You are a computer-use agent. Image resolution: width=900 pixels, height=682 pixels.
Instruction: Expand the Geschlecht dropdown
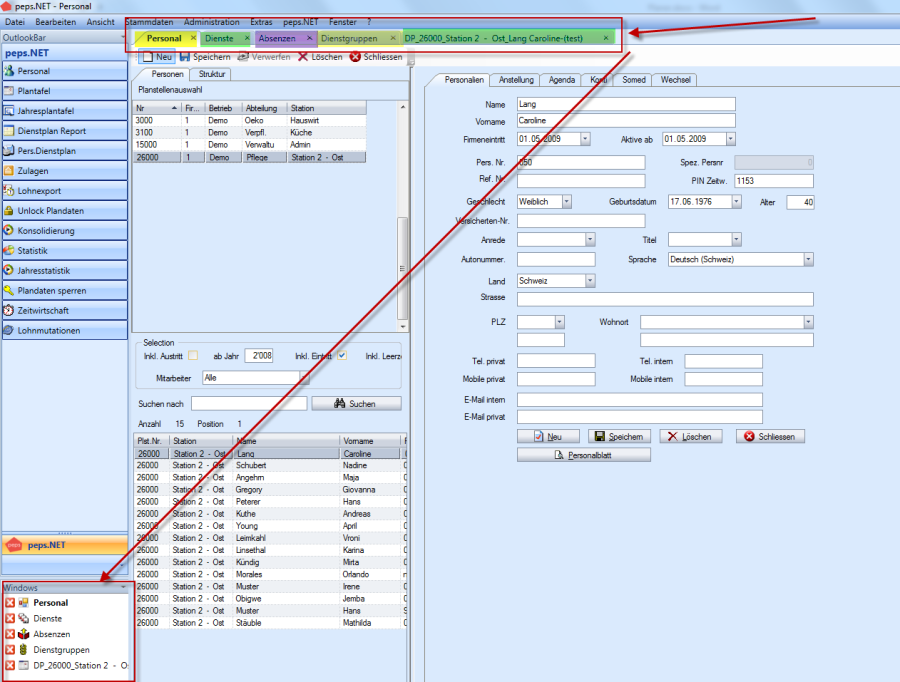click(566, 201)
